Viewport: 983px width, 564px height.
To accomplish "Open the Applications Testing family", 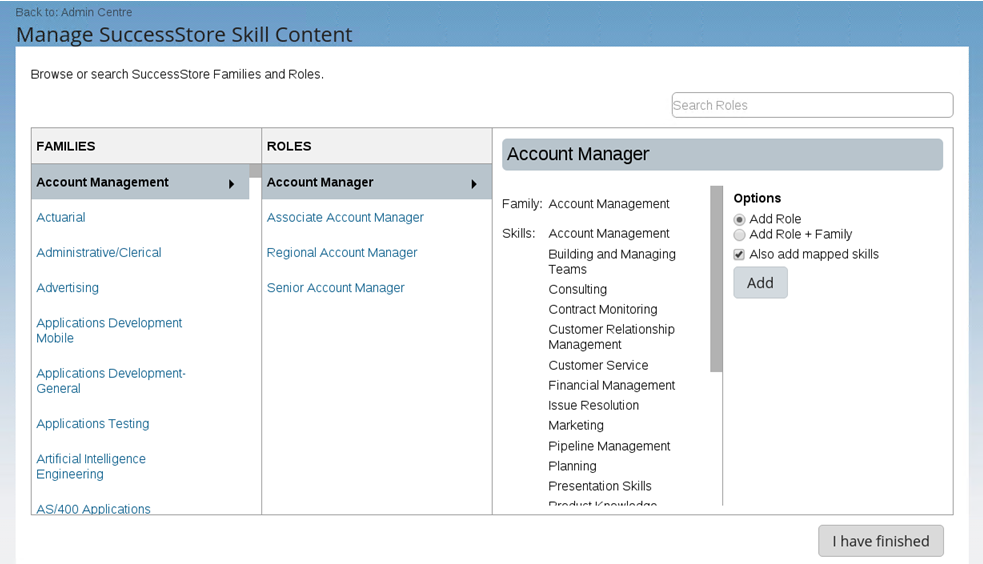I will (93, 424).
